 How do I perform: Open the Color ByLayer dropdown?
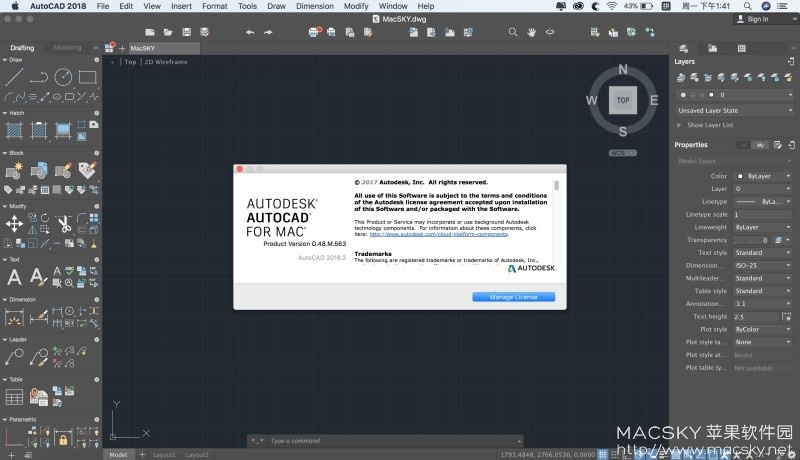(763, 176)
